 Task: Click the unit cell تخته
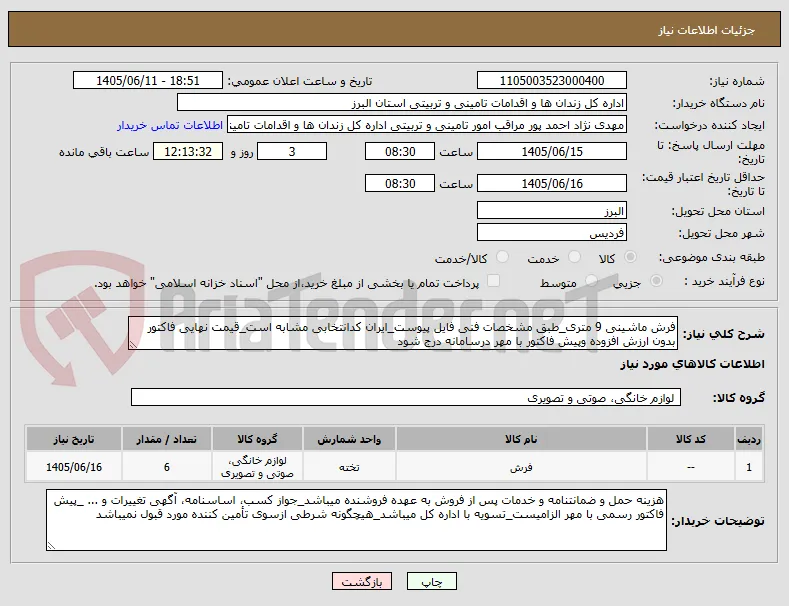[349, 467]
